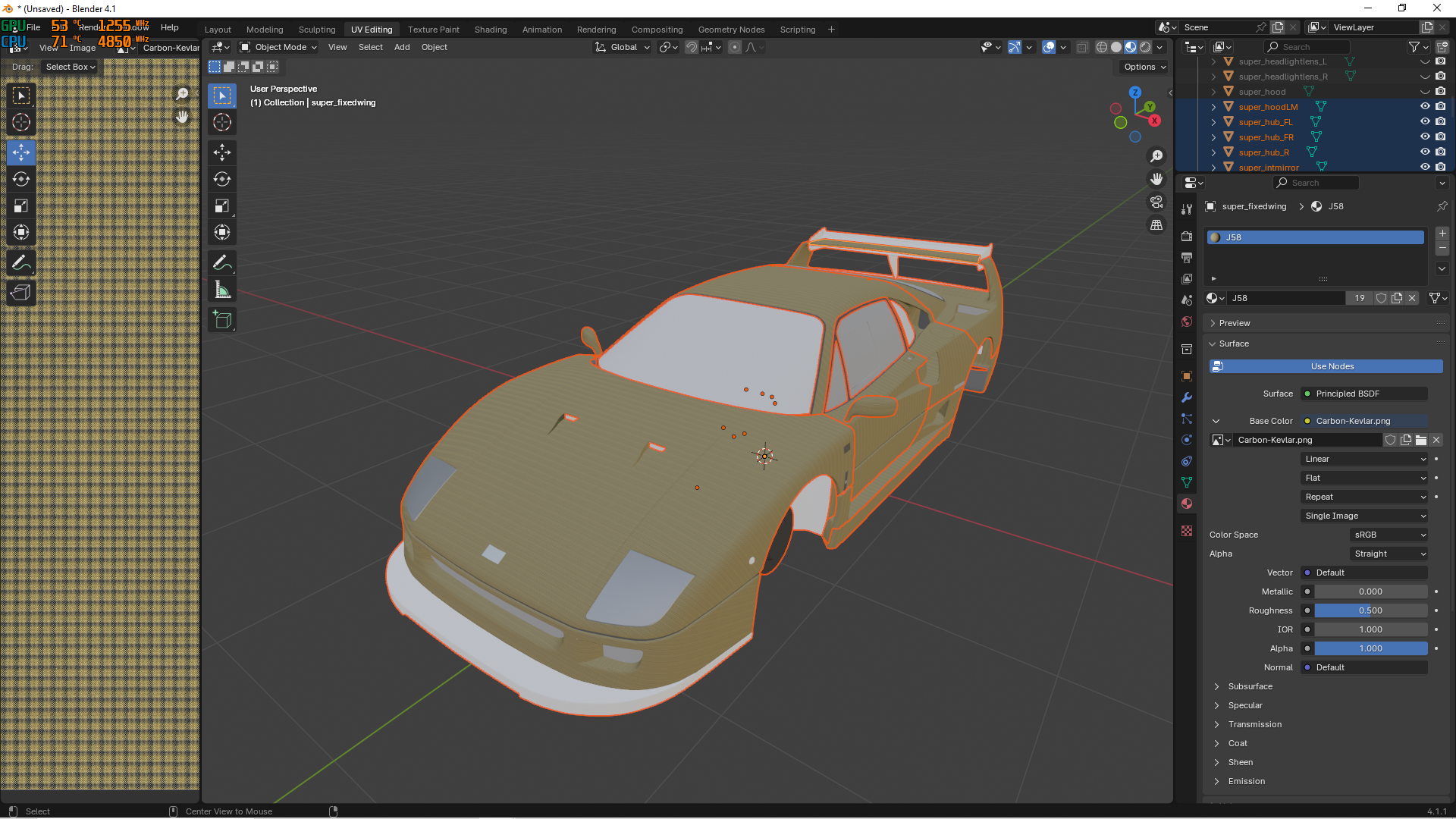This screenshot has height=819, width=1456.
Task: Select the Add Cube tool
Action: click(222, 320)
